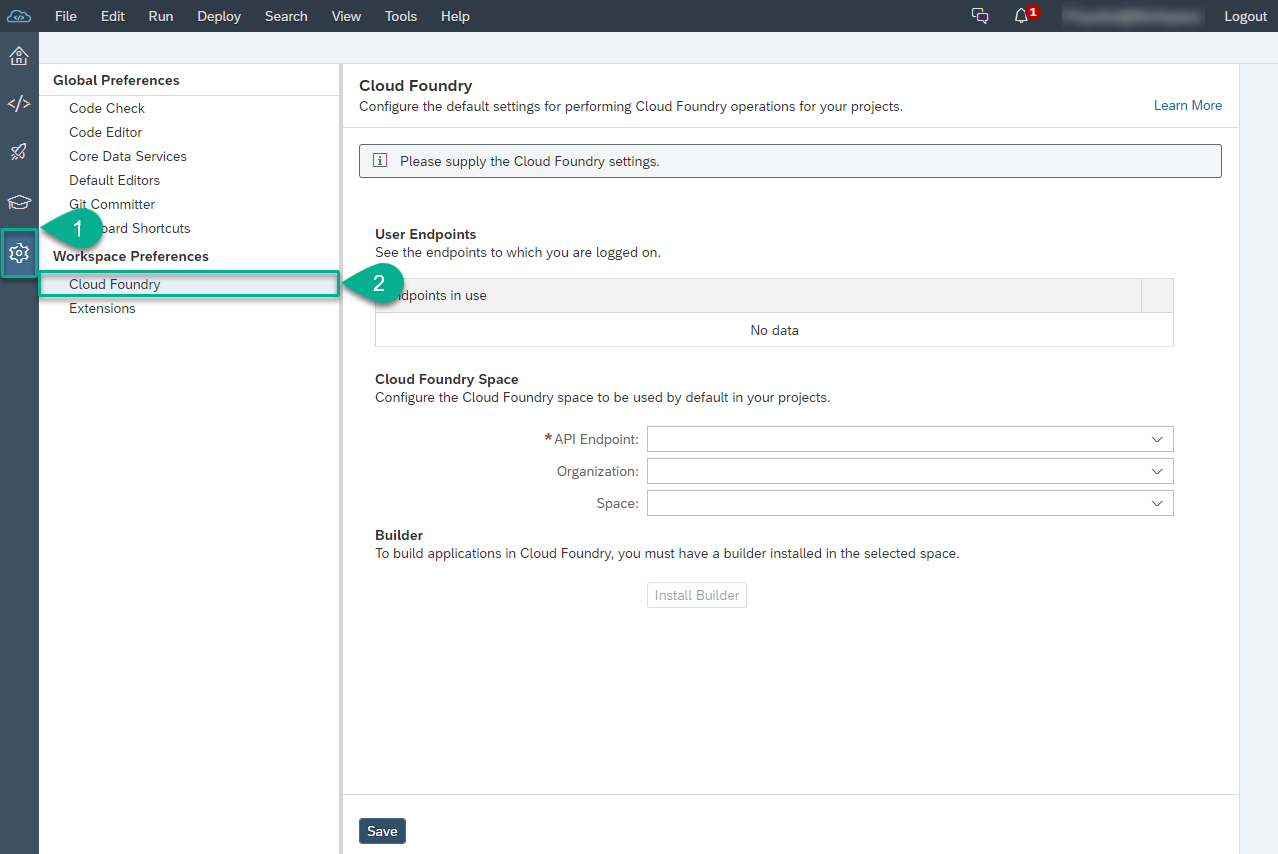
Task: Click the No data table row
Action: tap(774, 330)
